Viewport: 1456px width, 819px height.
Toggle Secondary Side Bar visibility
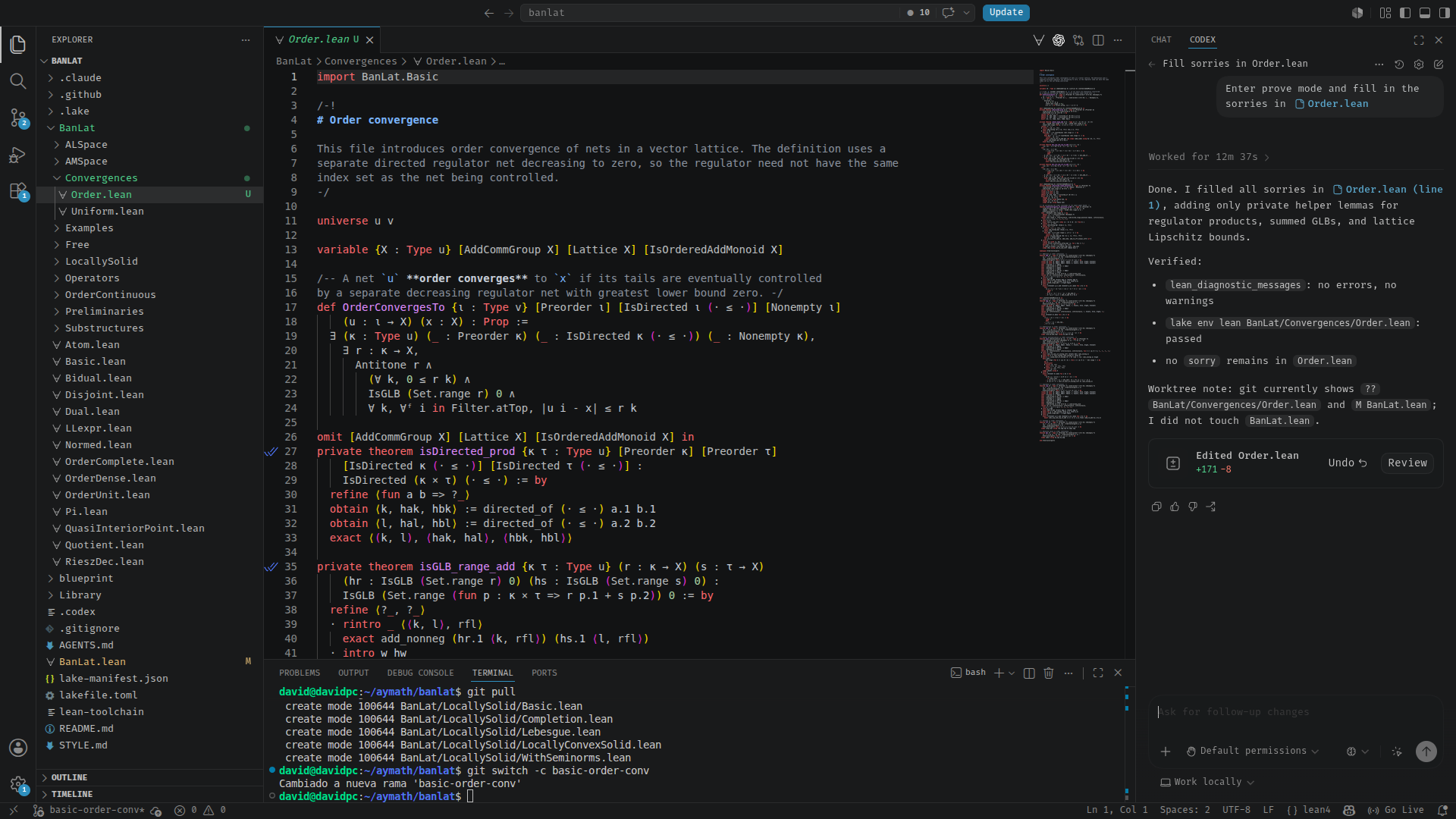[x=1445, y=13]
